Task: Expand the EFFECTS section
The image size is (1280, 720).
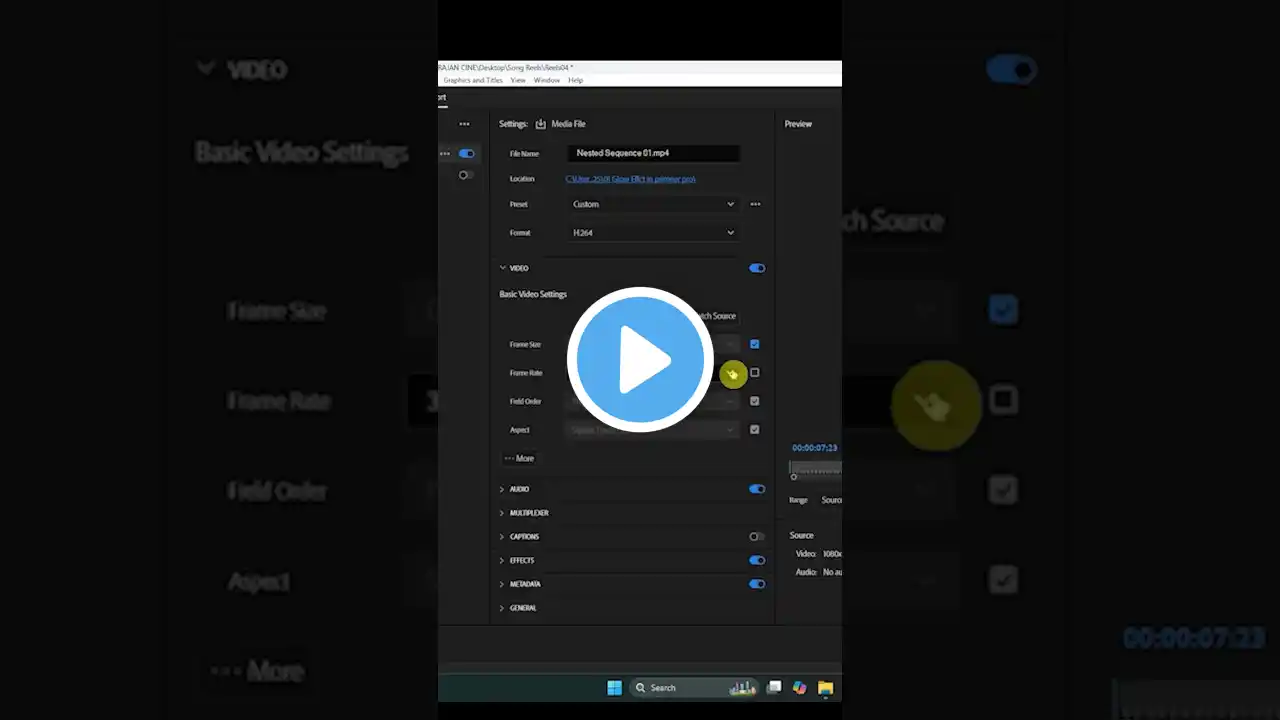Action: 502,560
